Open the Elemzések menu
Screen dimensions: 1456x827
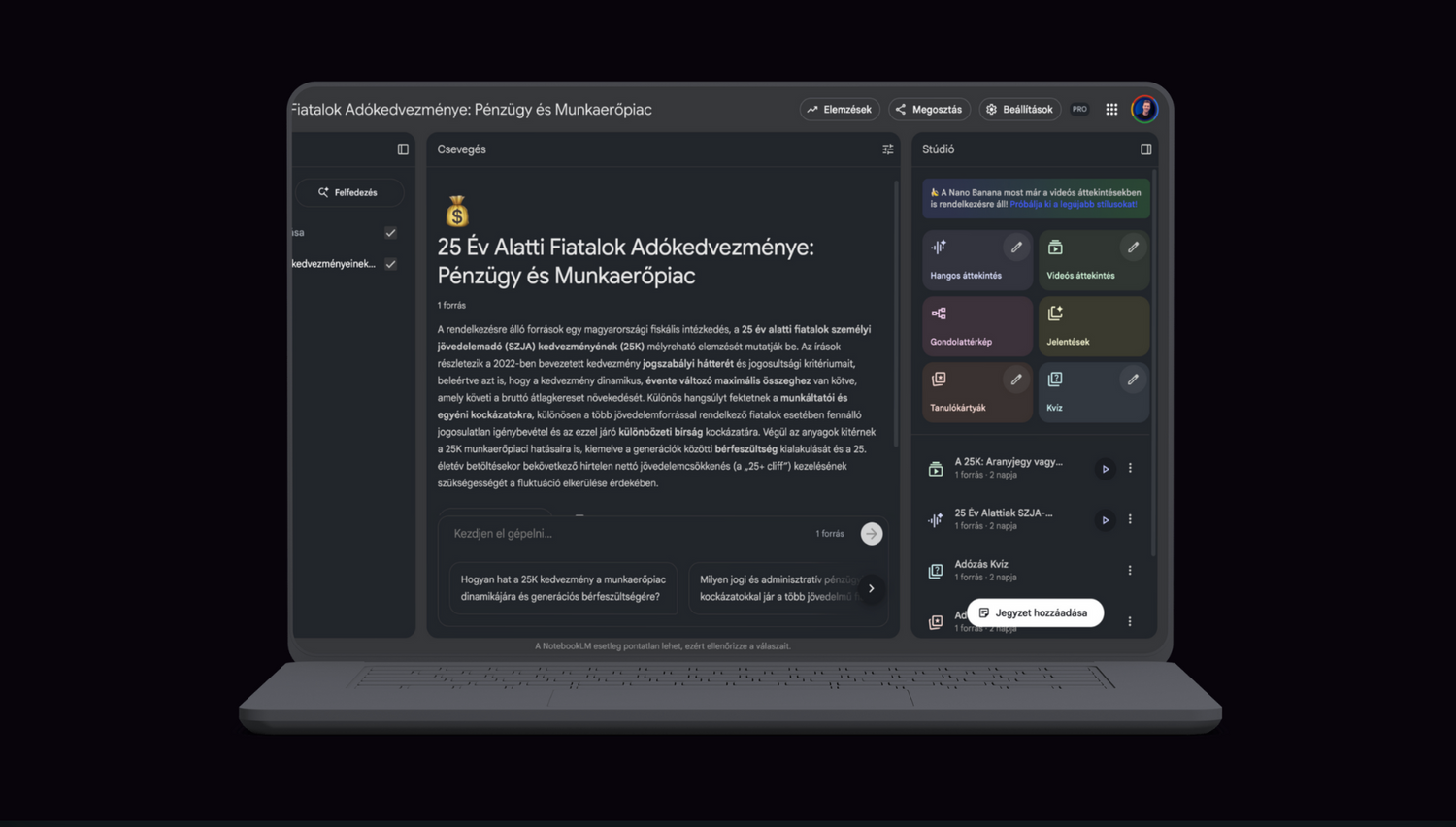(840, 110)
